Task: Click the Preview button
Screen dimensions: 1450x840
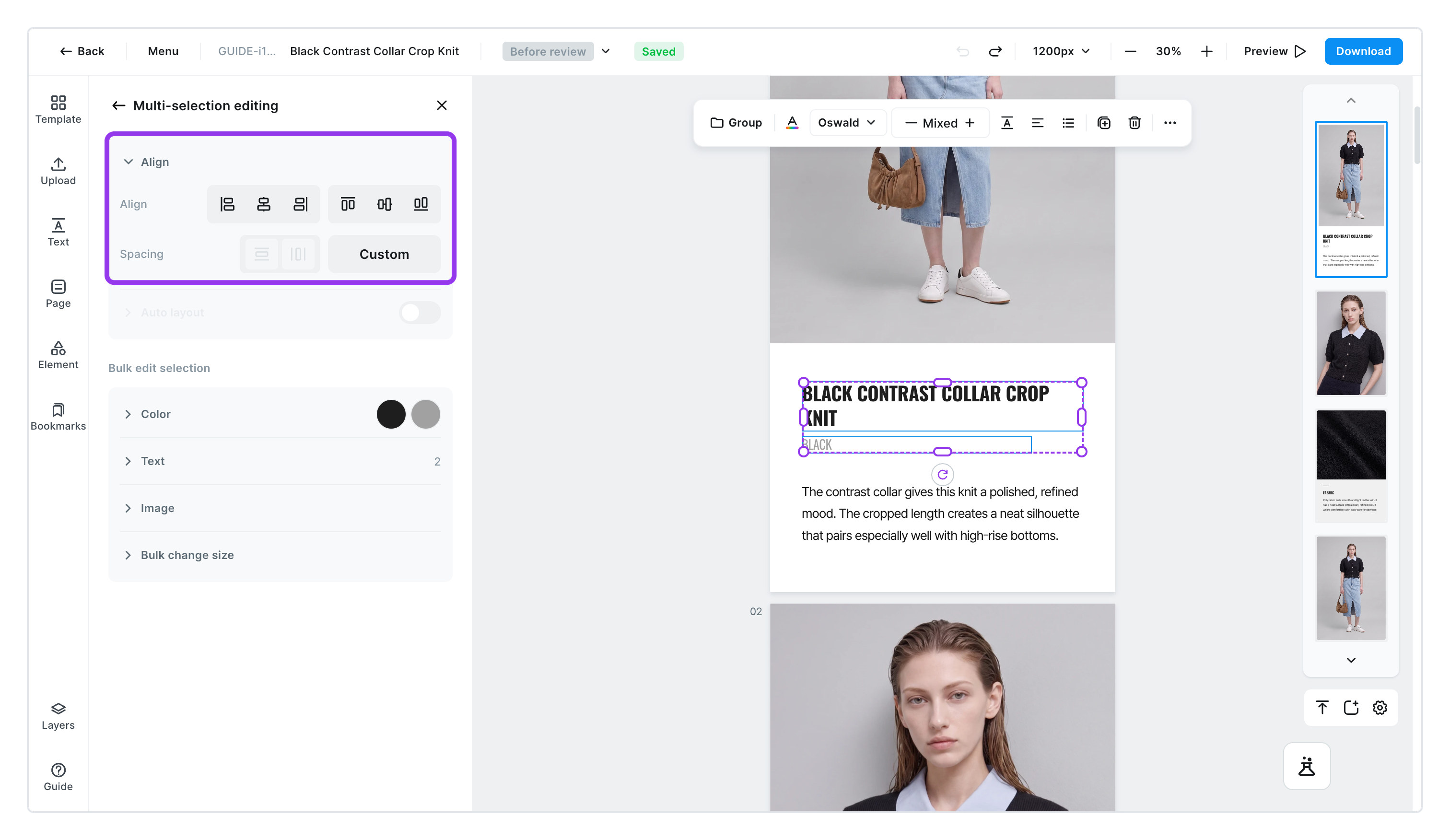Action: [1275, 51]
